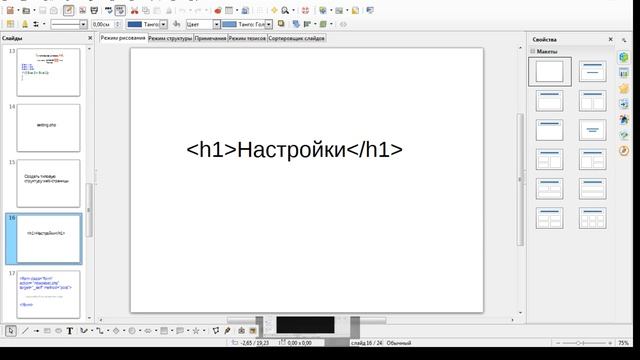Image resolution: width=640 pixels, height=360 pixels.
Task: Expand the Curve tool dropdown arrow
Action: (x=92, y=331)
